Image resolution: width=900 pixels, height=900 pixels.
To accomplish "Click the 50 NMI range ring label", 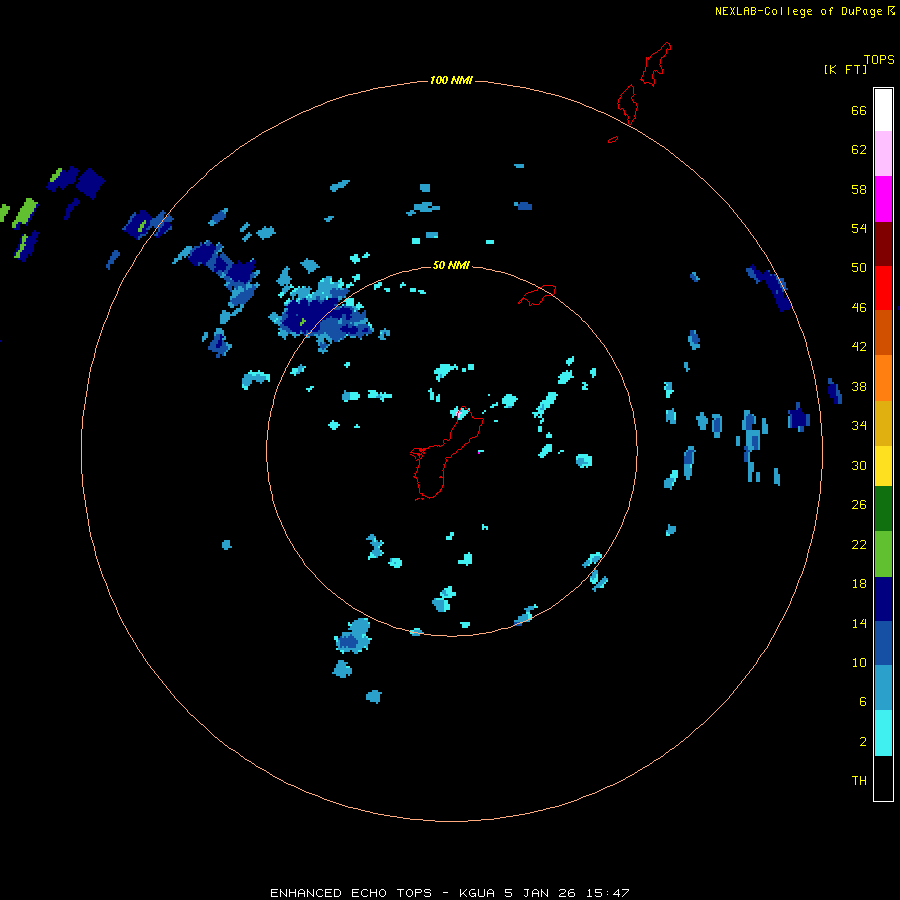I will 451,265.
